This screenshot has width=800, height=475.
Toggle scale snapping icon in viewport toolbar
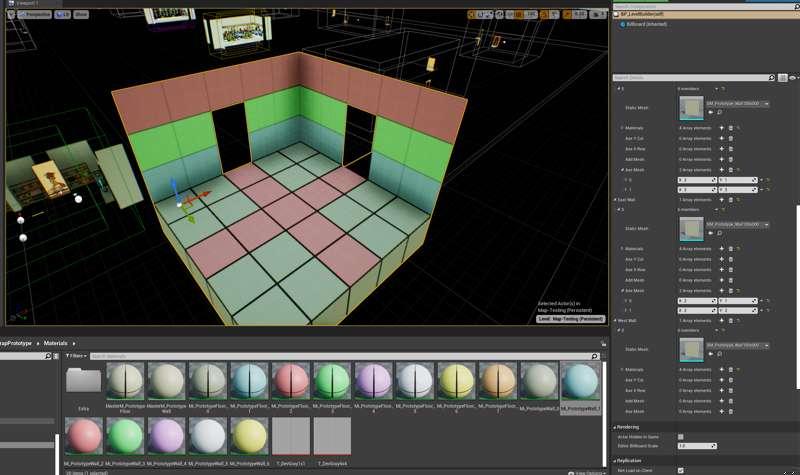(x=567, y=15)
